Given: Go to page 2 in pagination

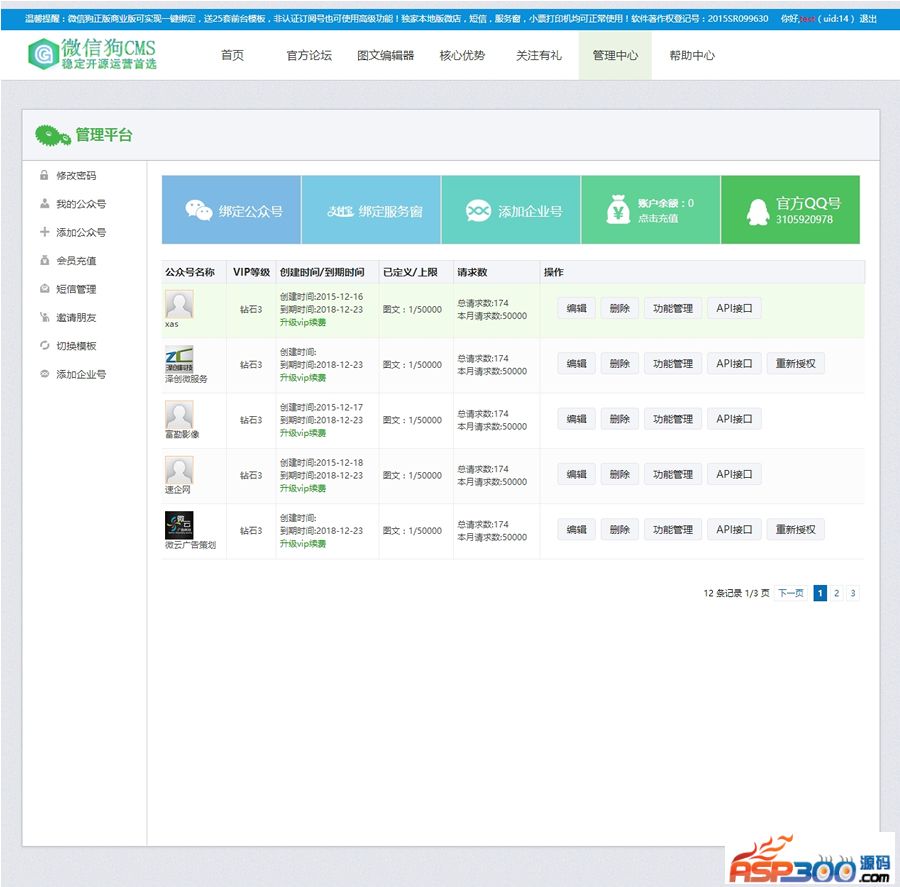Looking at the screenshot, I should click(x=836, y=593).
